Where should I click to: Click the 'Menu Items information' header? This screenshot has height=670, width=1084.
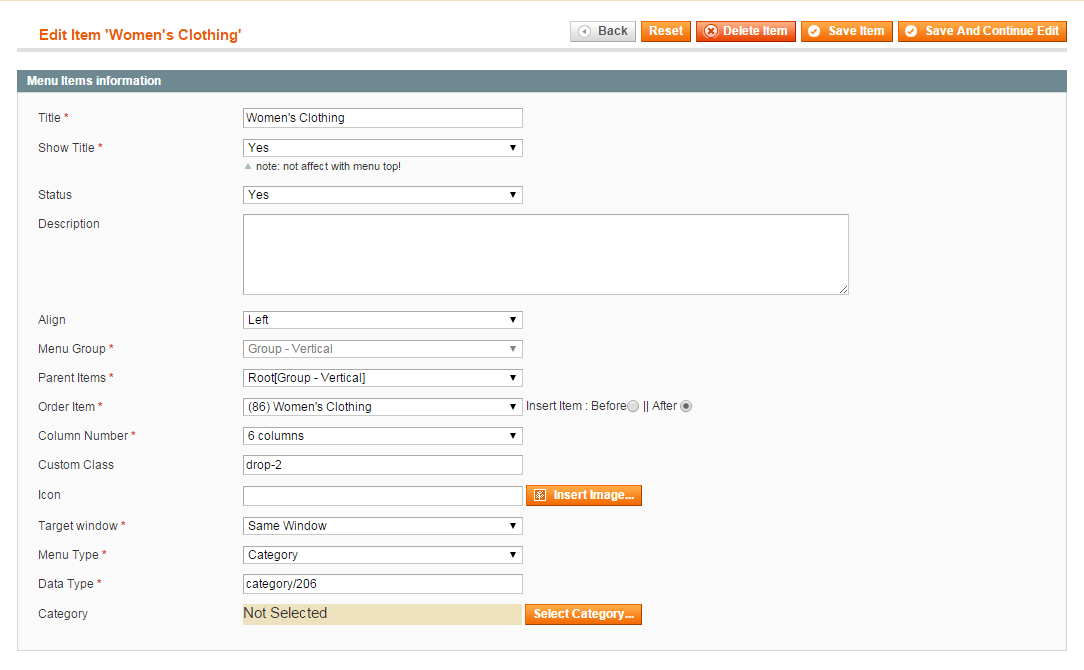point(94,81)
